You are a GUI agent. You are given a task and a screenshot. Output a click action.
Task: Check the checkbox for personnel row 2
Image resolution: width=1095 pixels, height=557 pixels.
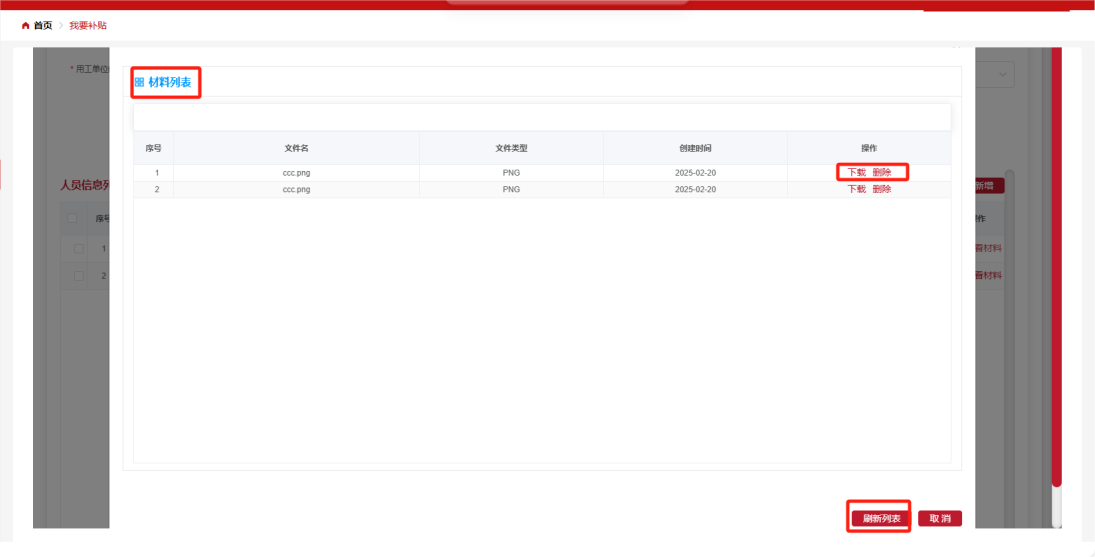click(x=78, y=275)
